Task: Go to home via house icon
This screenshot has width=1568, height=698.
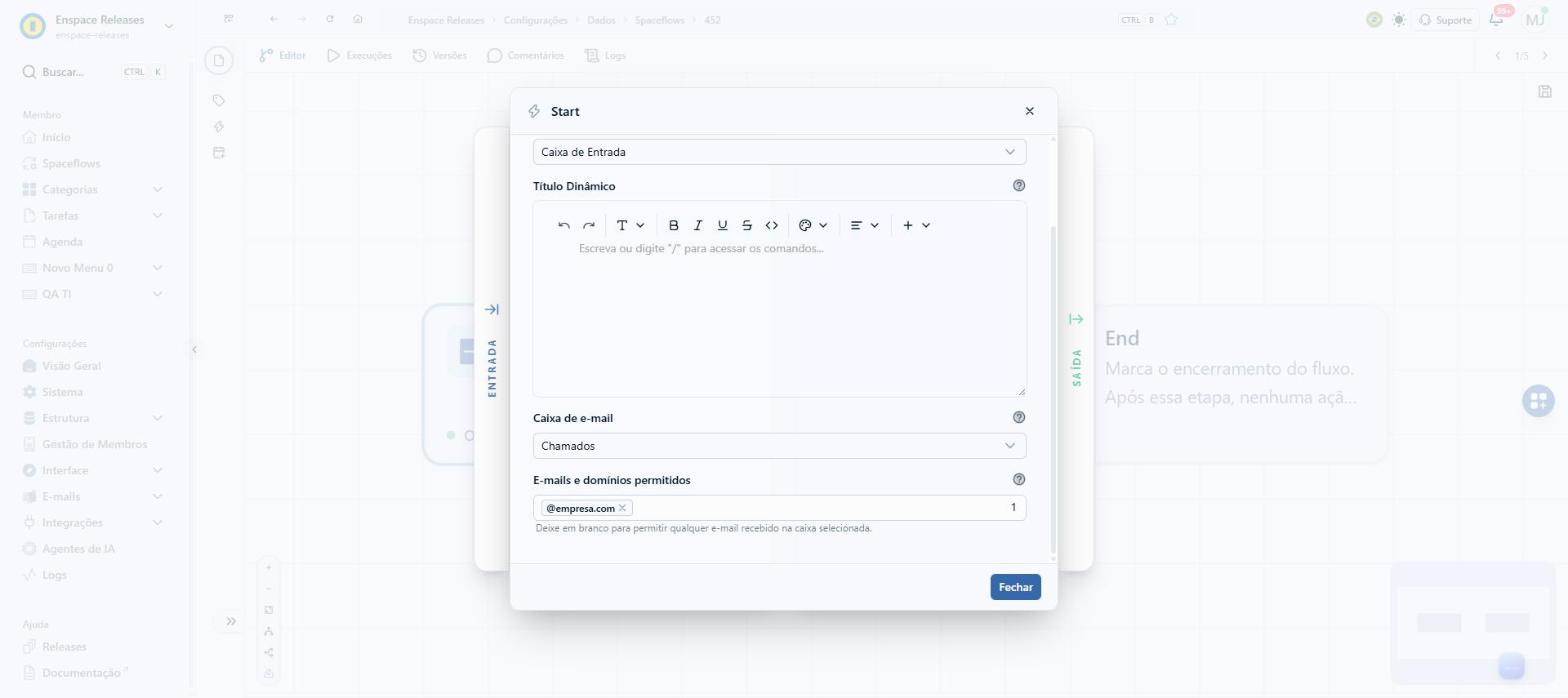Action: click(358, 20)
